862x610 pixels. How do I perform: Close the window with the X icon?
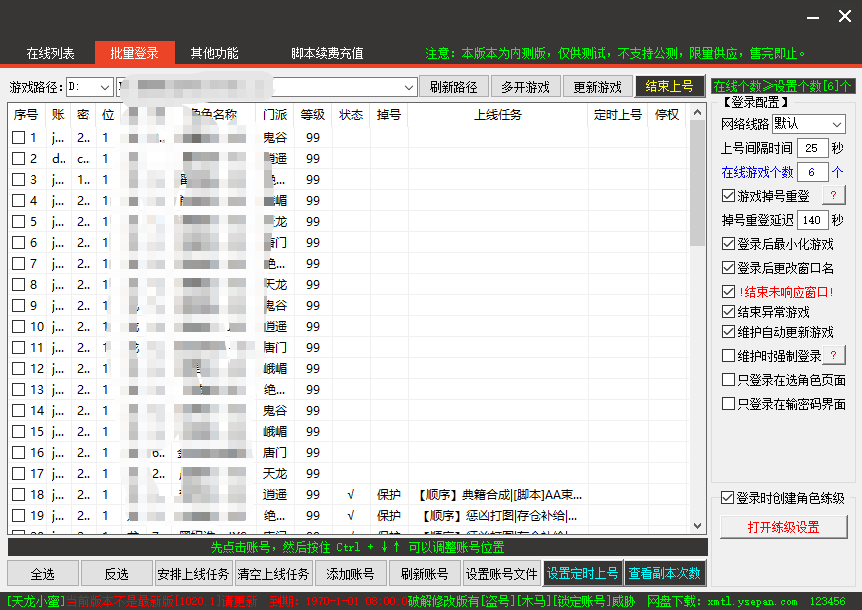[x=843, y=17]
